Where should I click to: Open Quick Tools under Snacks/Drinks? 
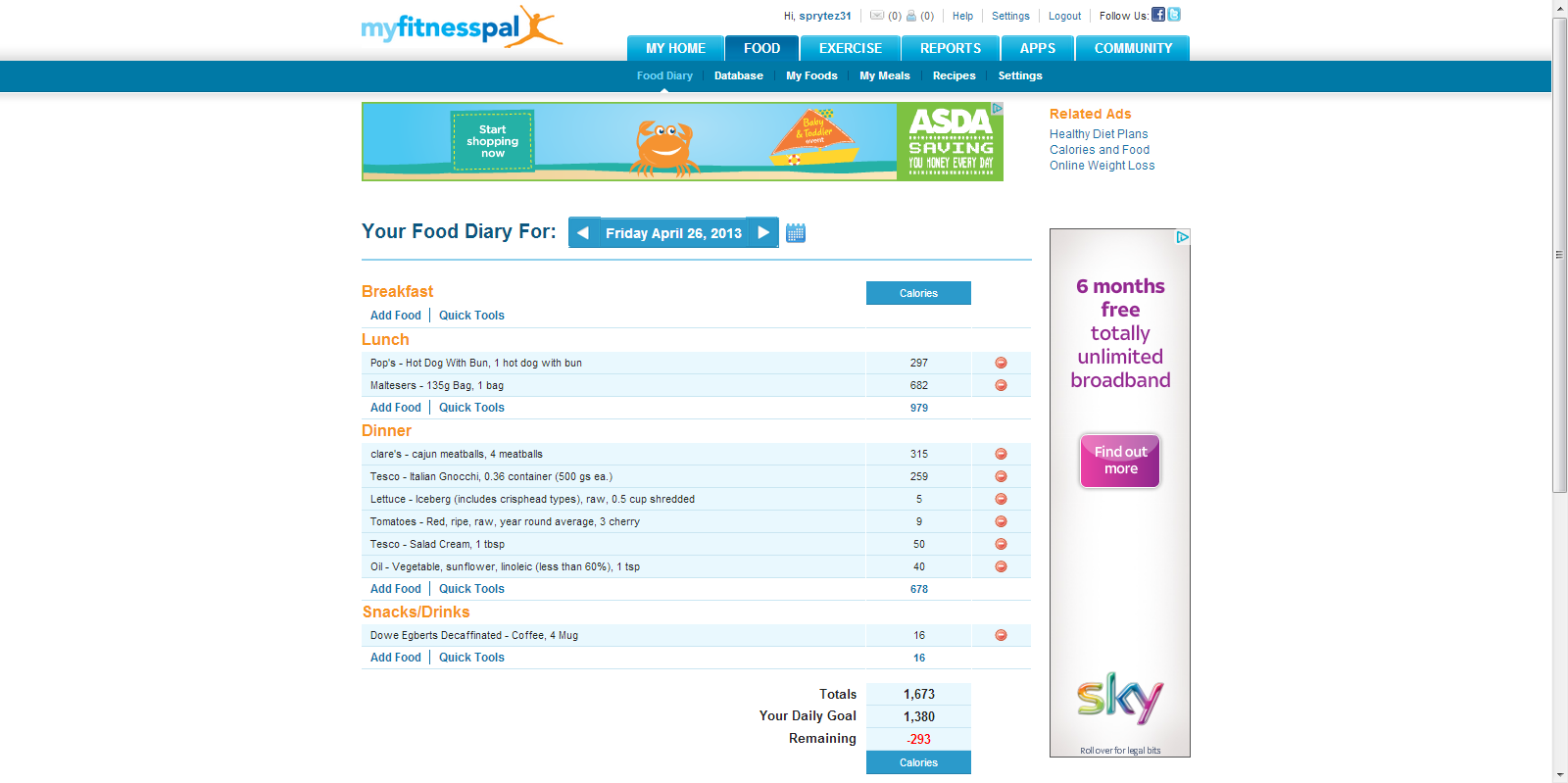471,658
